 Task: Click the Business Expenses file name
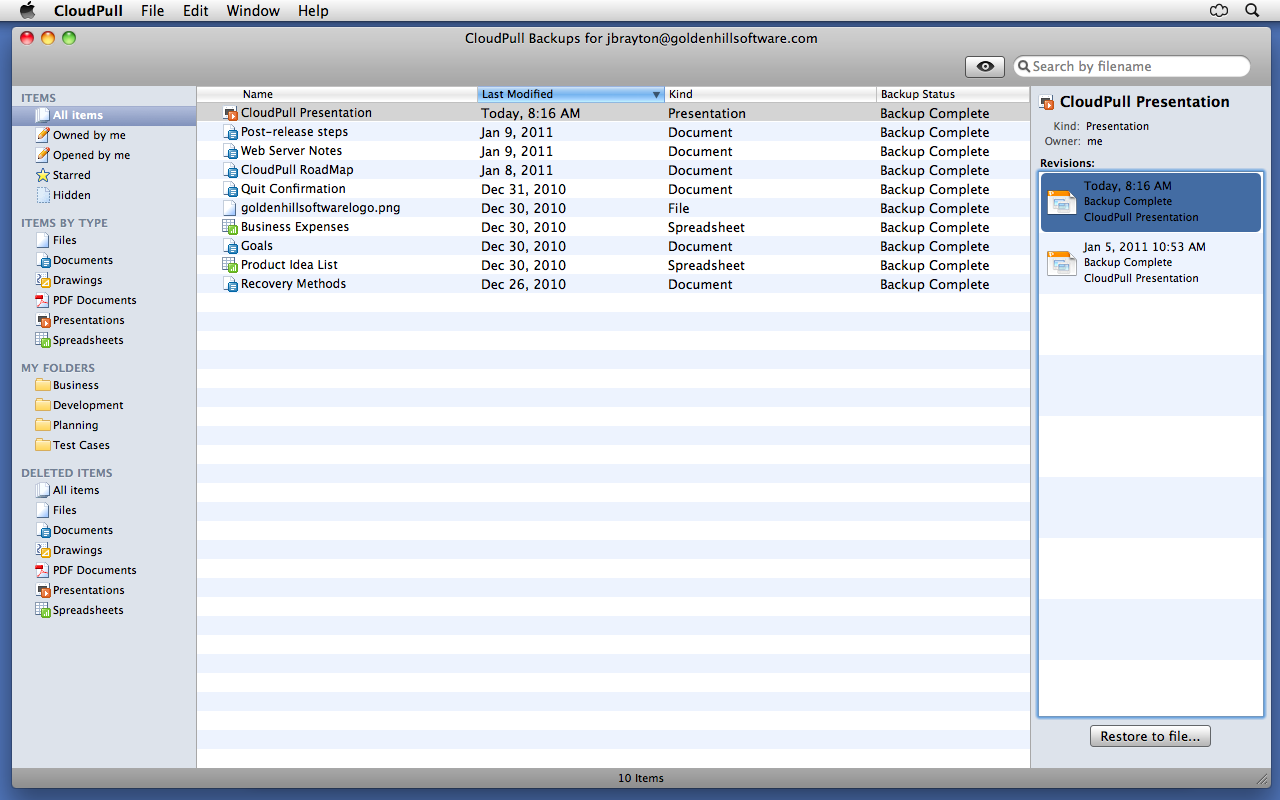pos(295,227)
